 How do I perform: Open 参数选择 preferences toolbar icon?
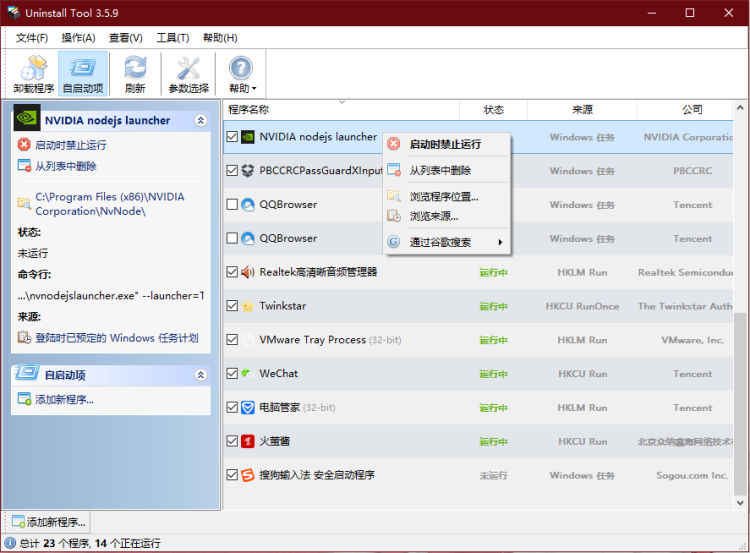click(x=189, y=74)
